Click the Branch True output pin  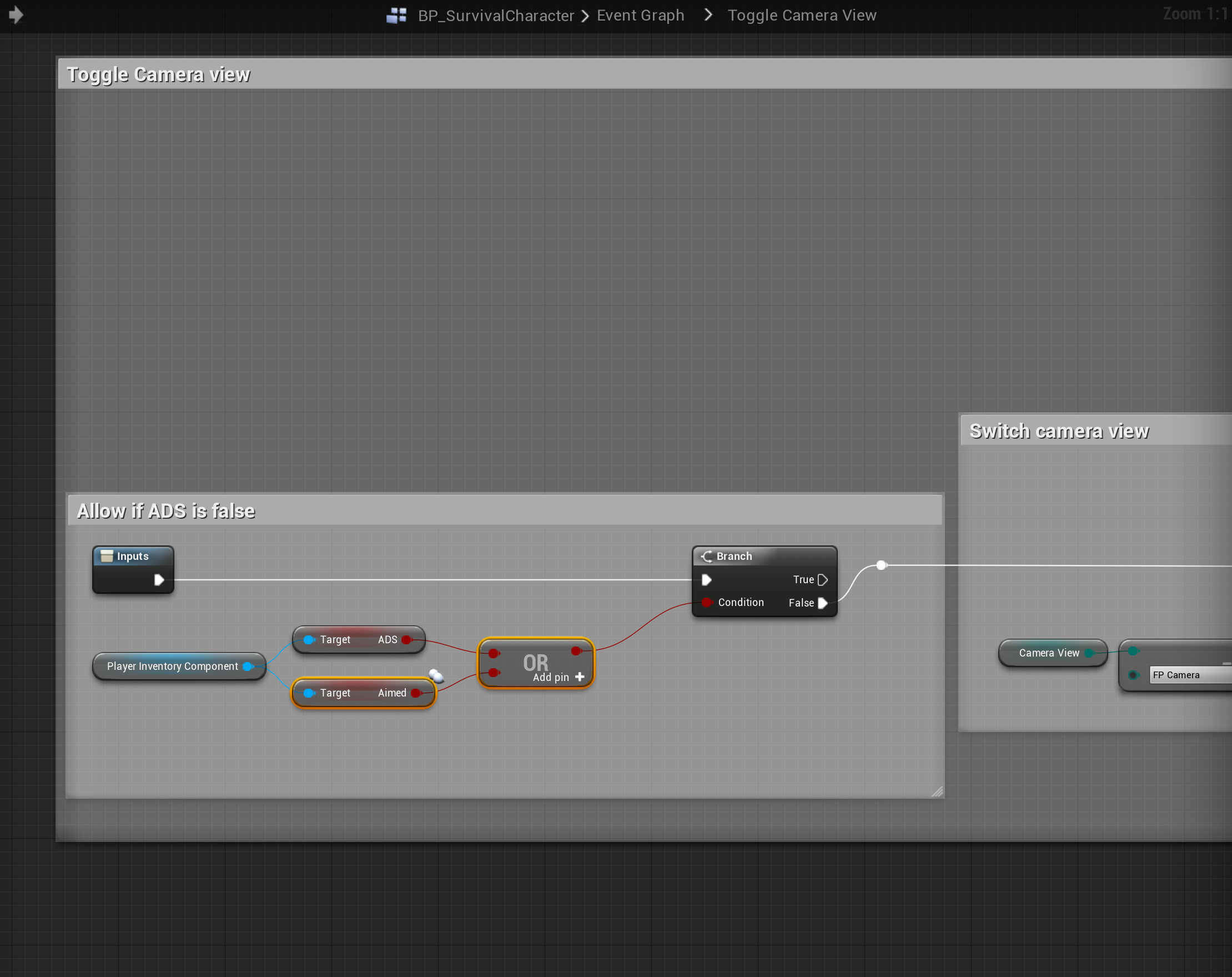pyautogui.click(x=822, y=580)
